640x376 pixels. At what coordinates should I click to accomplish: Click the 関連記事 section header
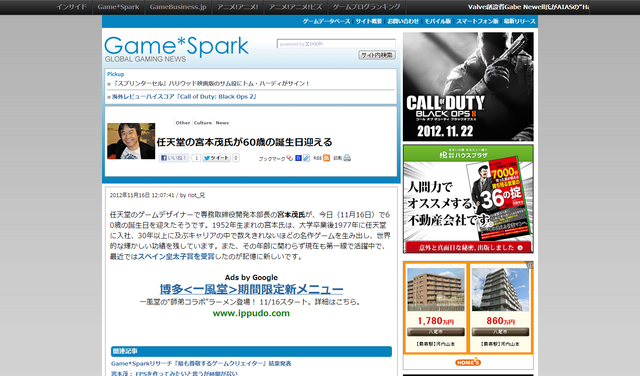[251, 351]
